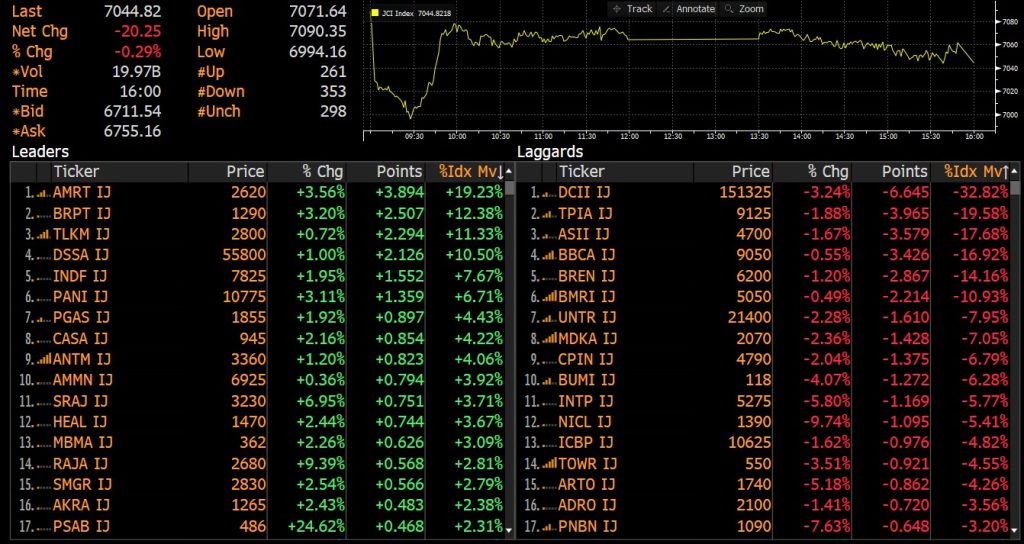Select HEAL IJ ticker row
Viewport: 1024px width, 544px height.
pyautogui.click(x=80, y=422)
